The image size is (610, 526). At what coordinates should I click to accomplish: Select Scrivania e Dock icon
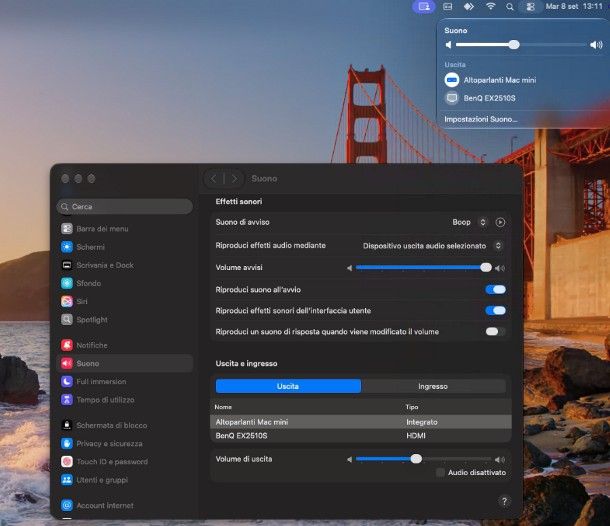pos(67,265)
